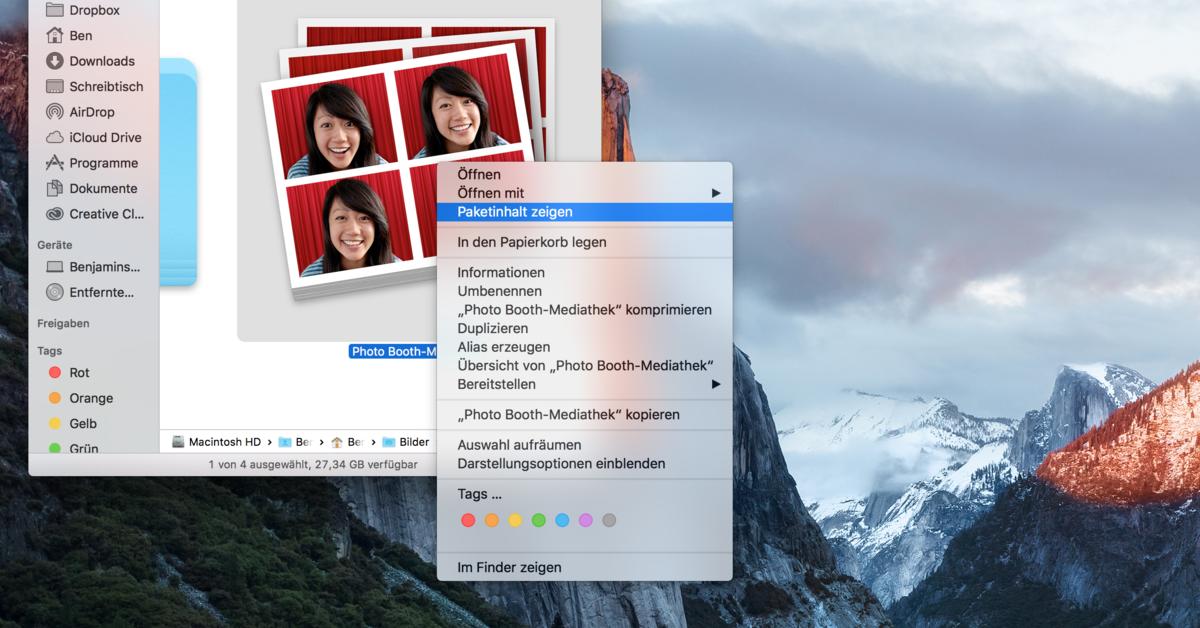The image size is (1200, 628).
Task: Choose Duplizieren in the context menu
Action: (585, 328)
